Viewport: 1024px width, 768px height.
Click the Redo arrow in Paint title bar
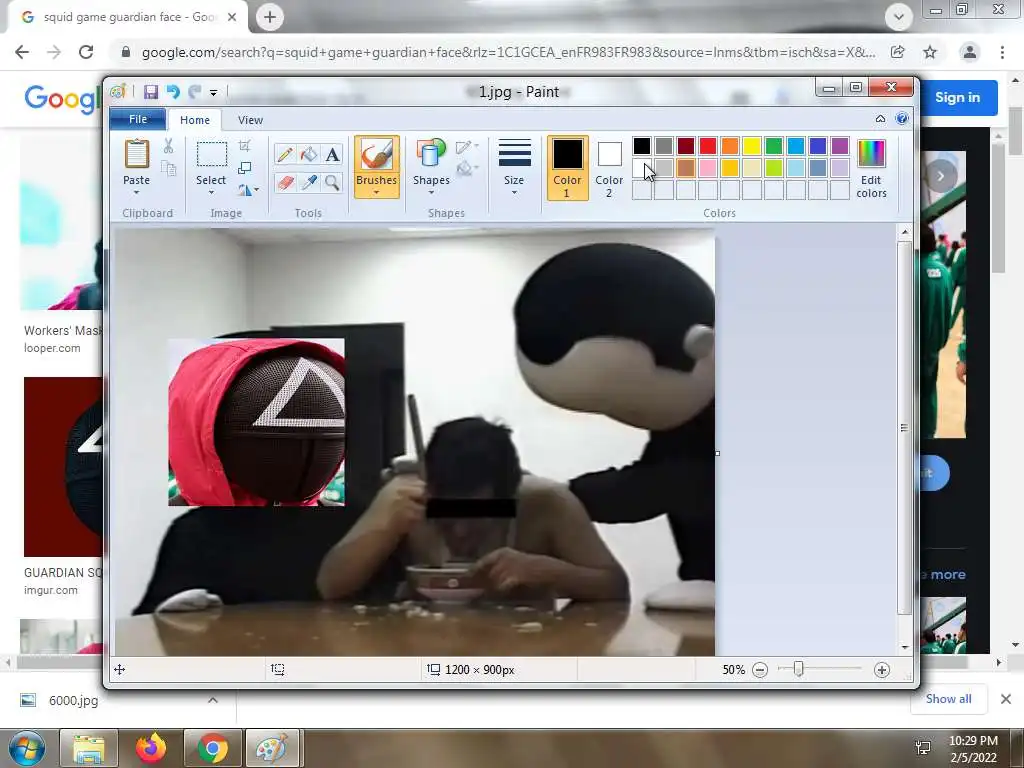(195, 92)
